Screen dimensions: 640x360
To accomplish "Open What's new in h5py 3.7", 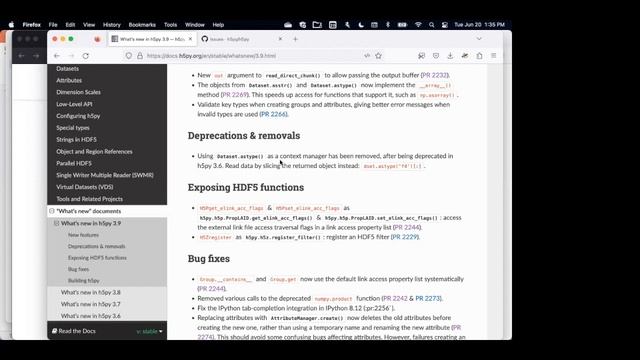I will coord(91,304).
